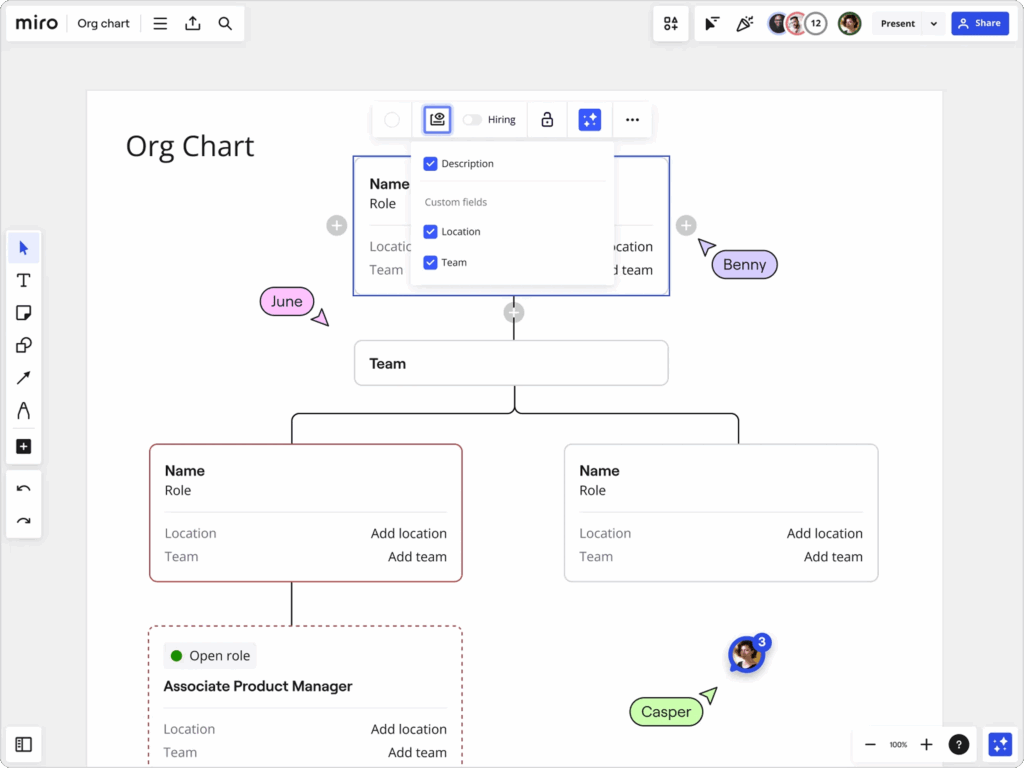Toggle collaborator cursors icon
The height and width of the screenshot is (768, 1024).
point(712,24)
